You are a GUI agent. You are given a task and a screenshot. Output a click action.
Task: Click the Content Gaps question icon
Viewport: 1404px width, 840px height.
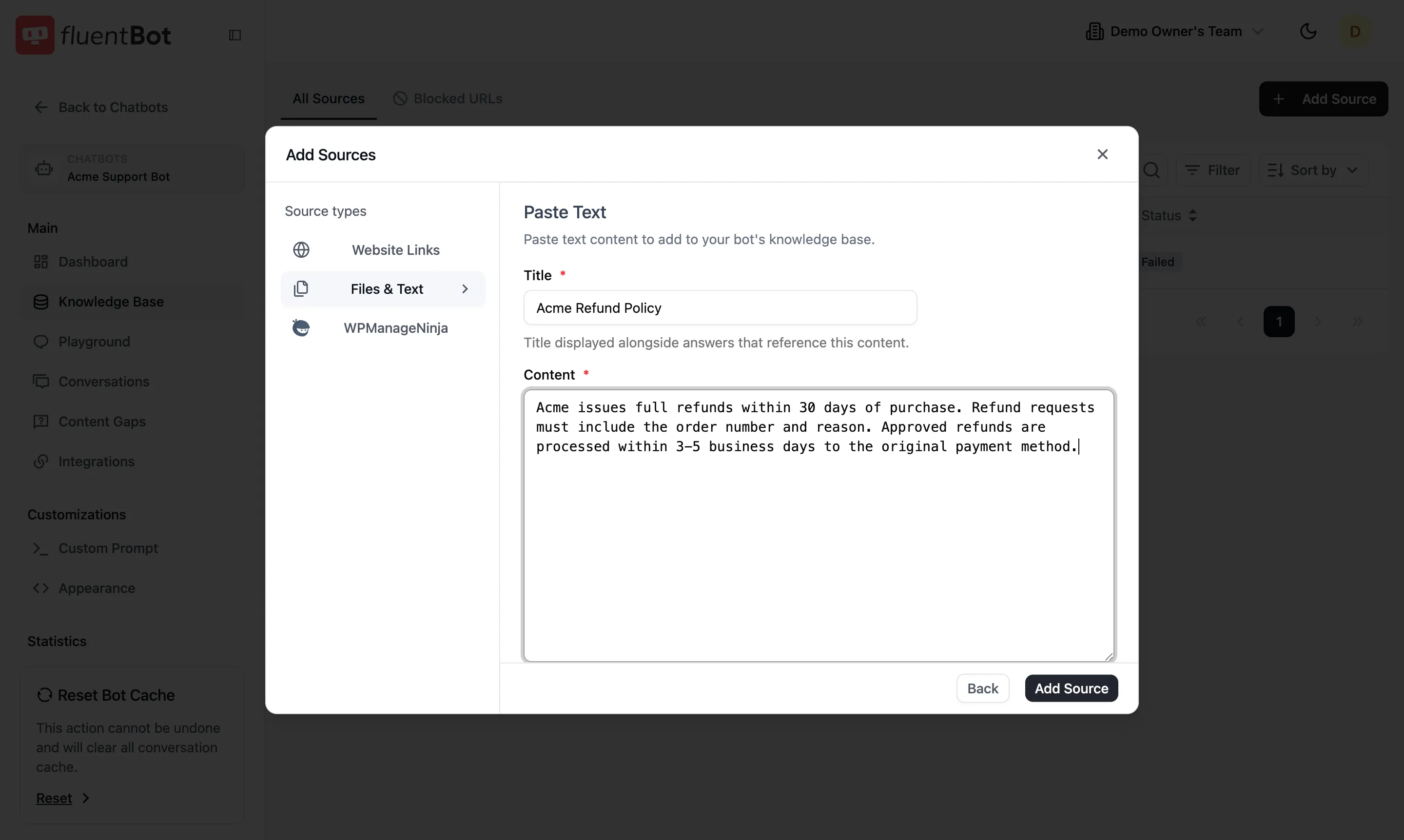pyautogui.click(x=41, y=421)
